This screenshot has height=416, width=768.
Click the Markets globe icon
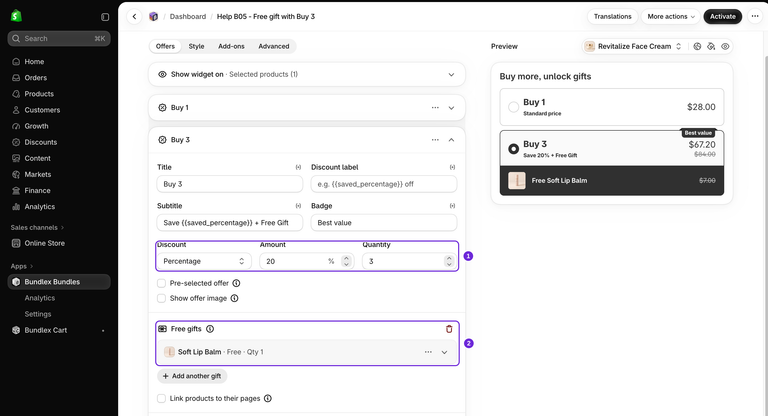coord(16,175)
